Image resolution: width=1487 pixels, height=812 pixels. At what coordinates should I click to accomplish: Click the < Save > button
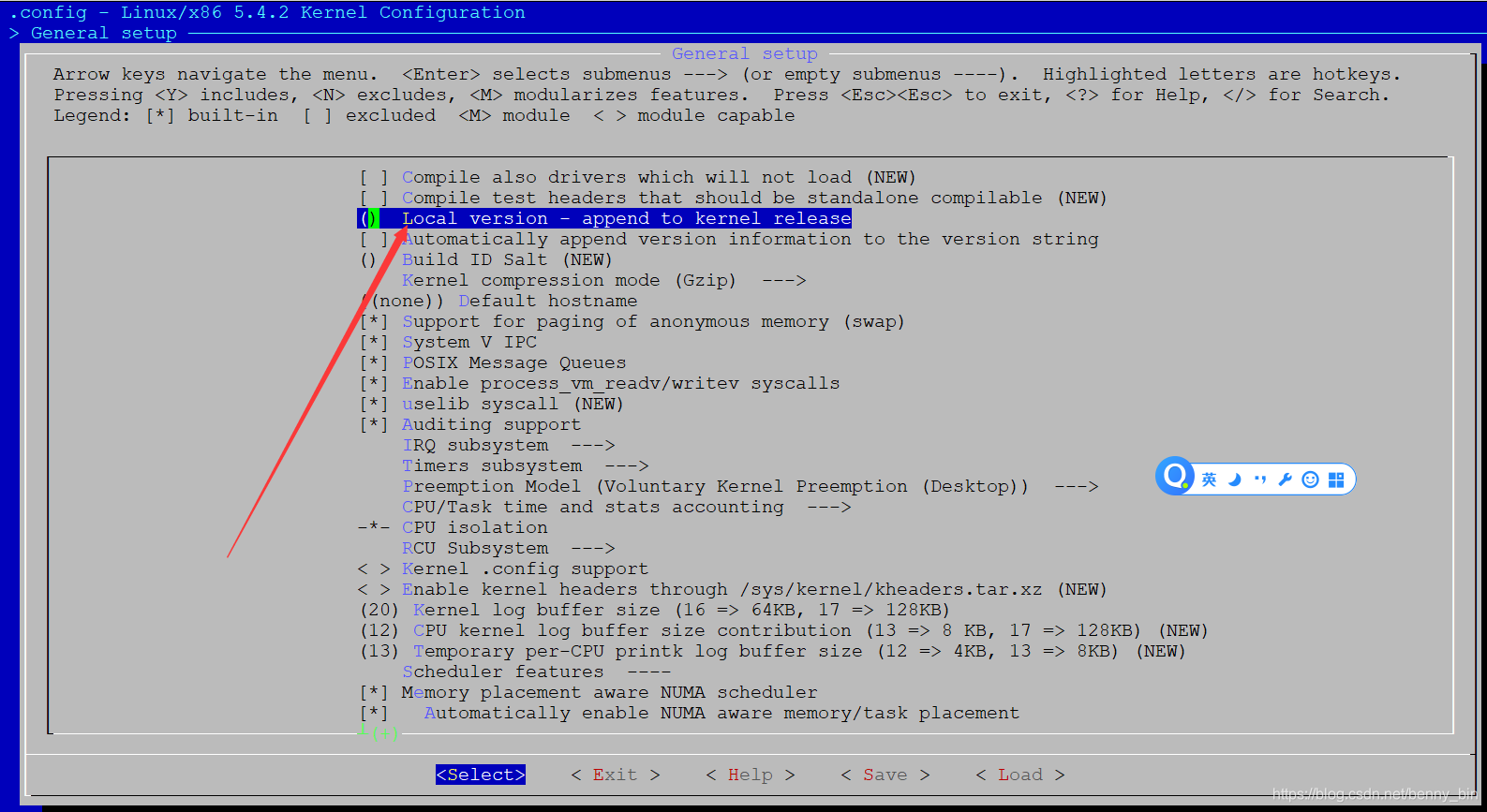[885, 775]
